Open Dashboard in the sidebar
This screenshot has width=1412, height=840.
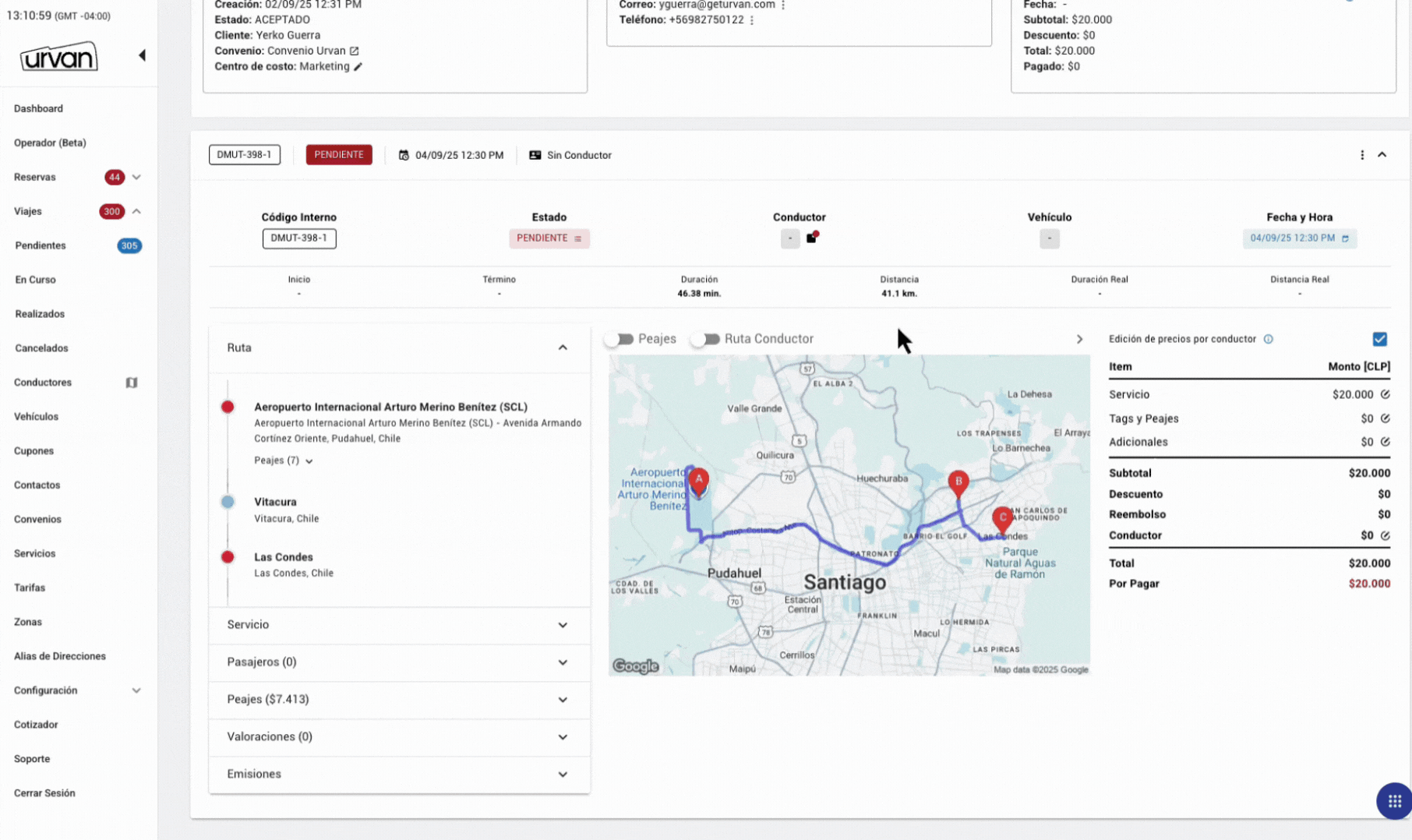click(x=38, y=108)
